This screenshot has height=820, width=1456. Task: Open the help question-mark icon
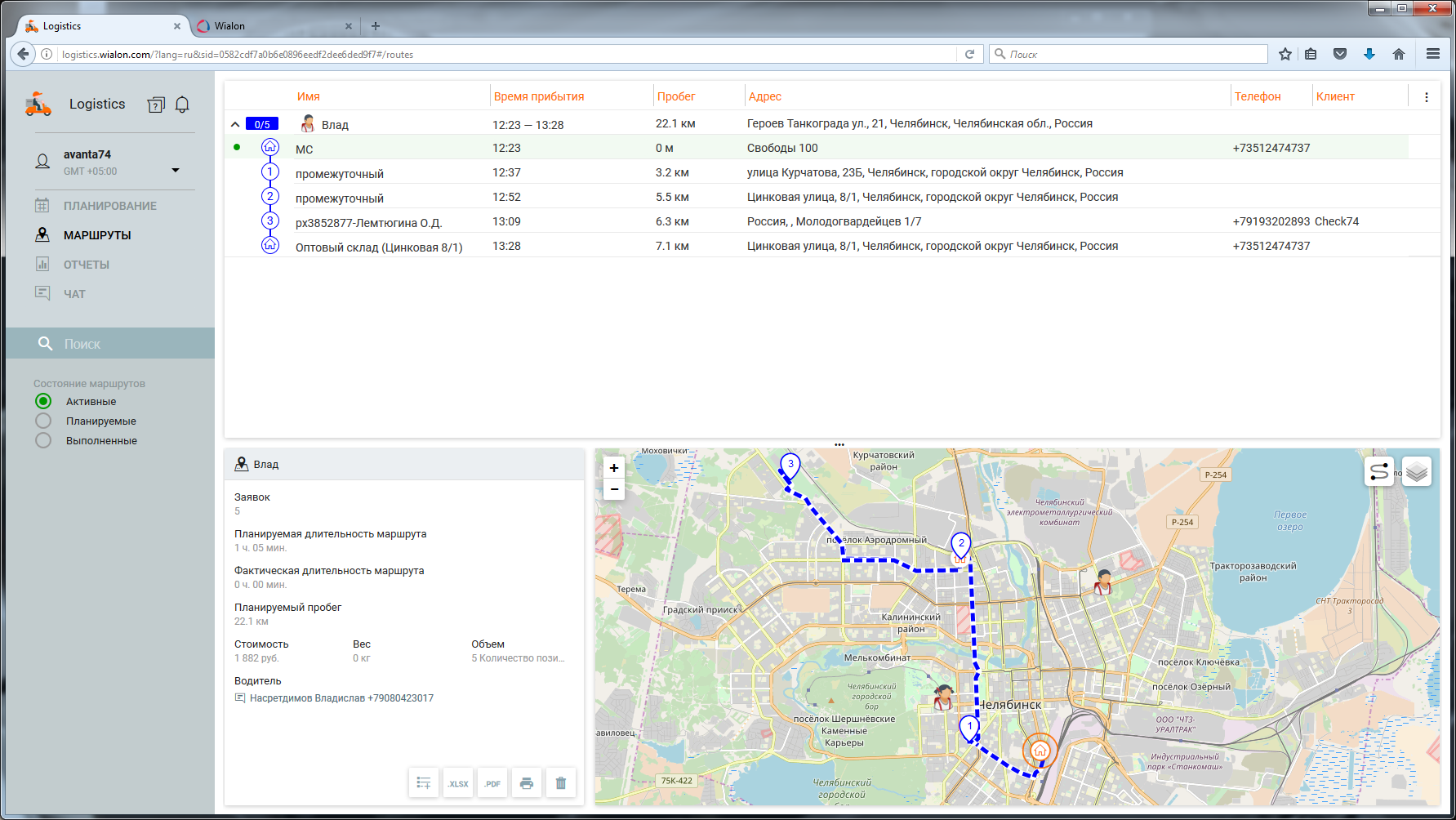[155, 105]
